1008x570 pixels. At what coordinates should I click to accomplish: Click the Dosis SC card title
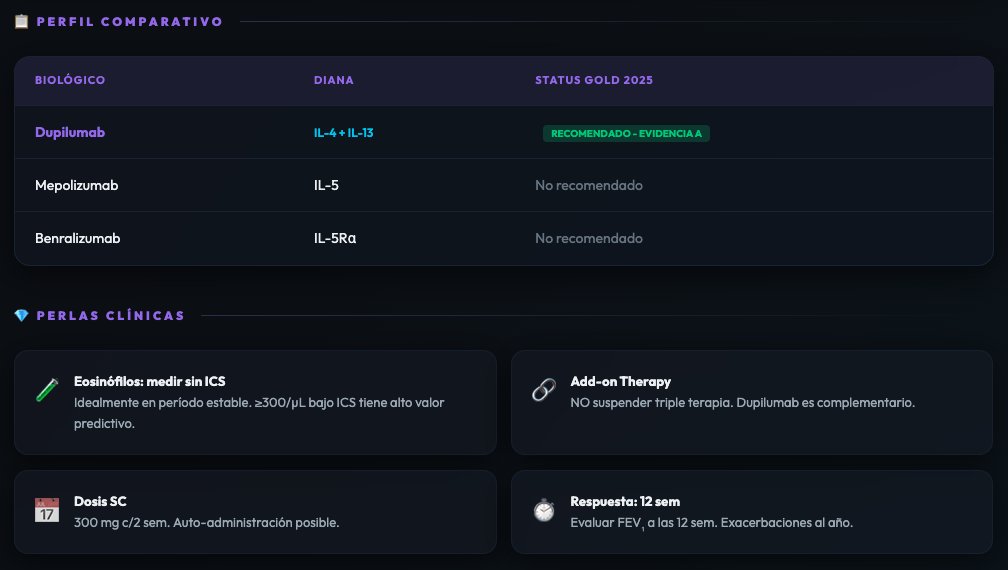pyautogui.click(x=100, y=501)
